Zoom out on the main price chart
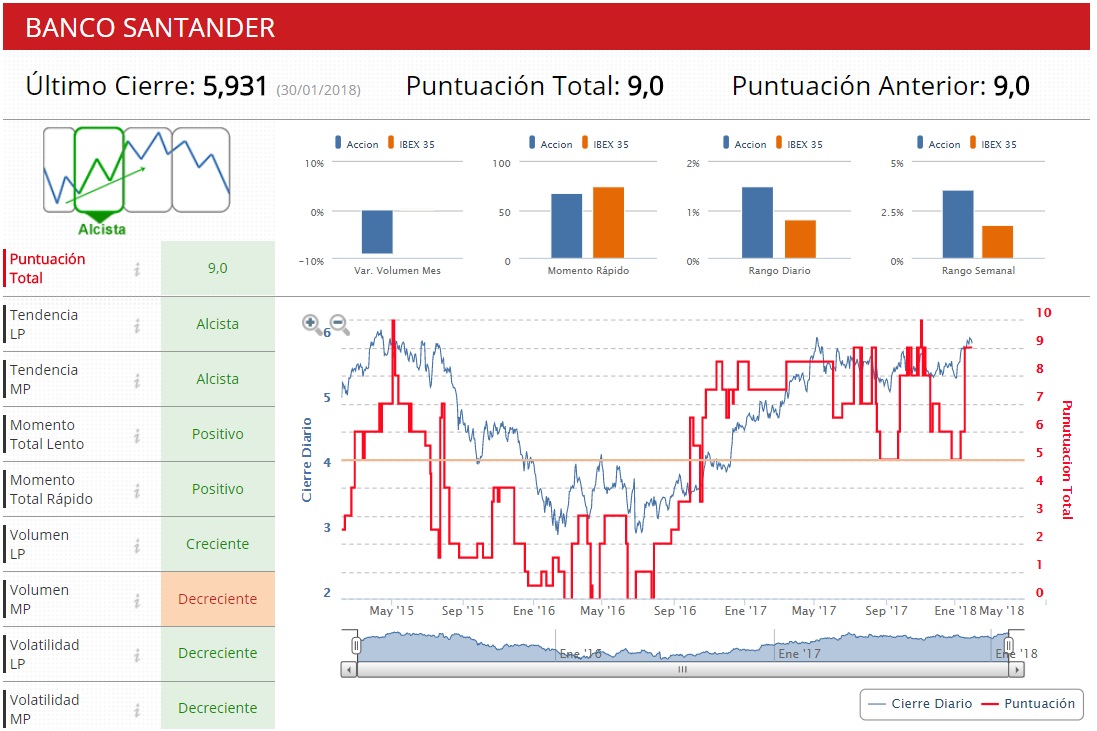Screen dimensions: 1097x731 pyautogui.click(x=339, y=324)
